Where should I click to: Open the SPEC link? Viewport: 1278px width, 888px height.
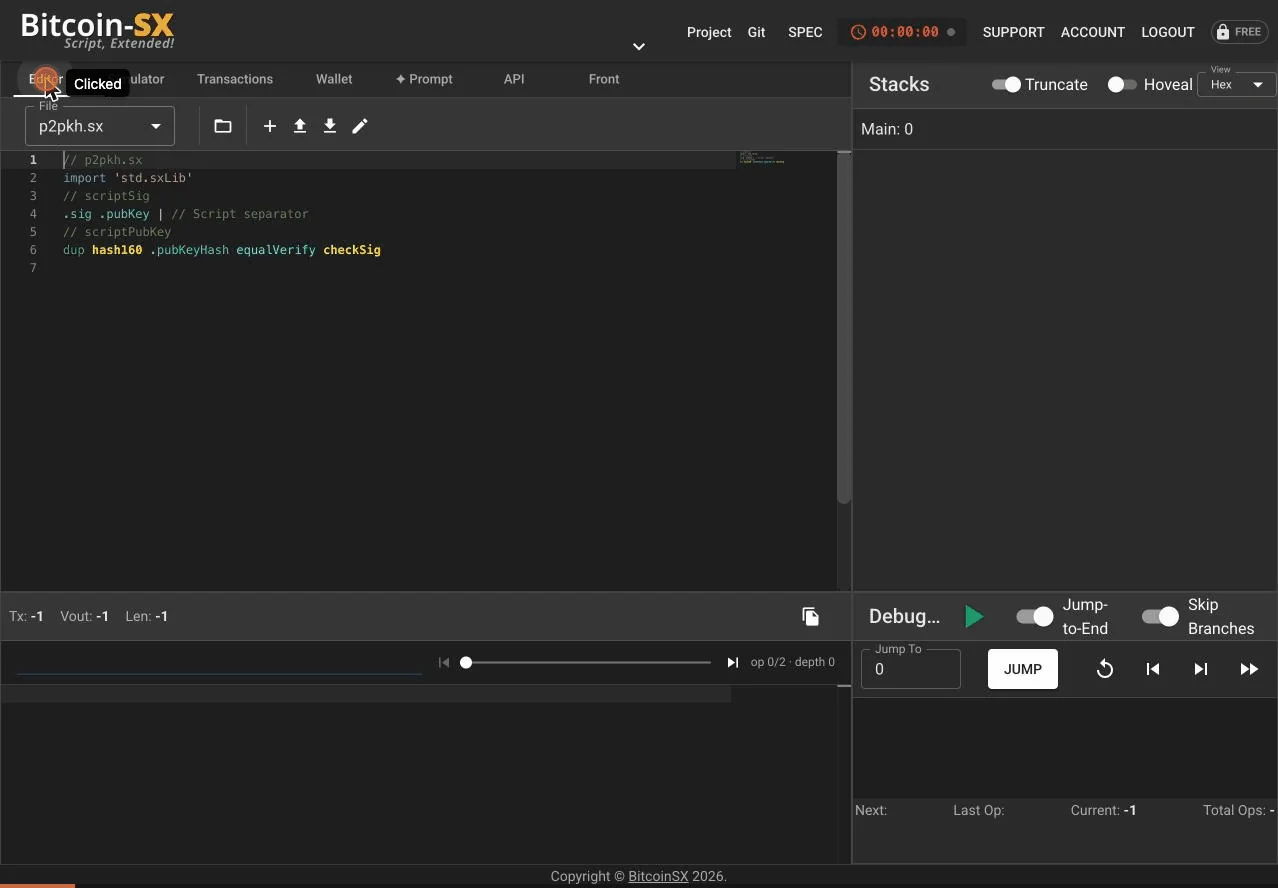pos(805,32)
